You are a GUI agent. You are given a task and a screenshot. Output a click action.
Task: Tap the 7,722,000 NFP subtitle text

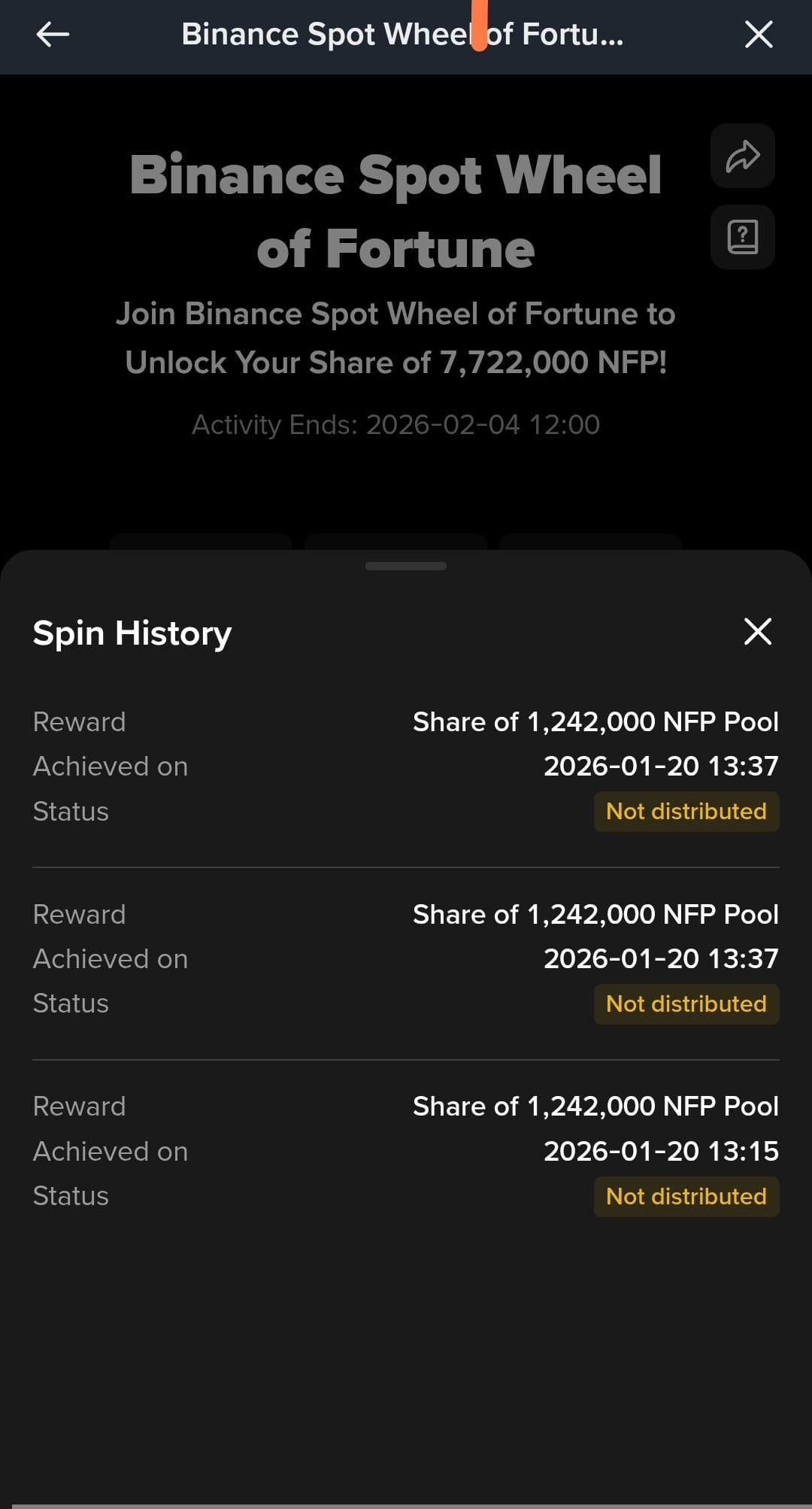[395, 338]
